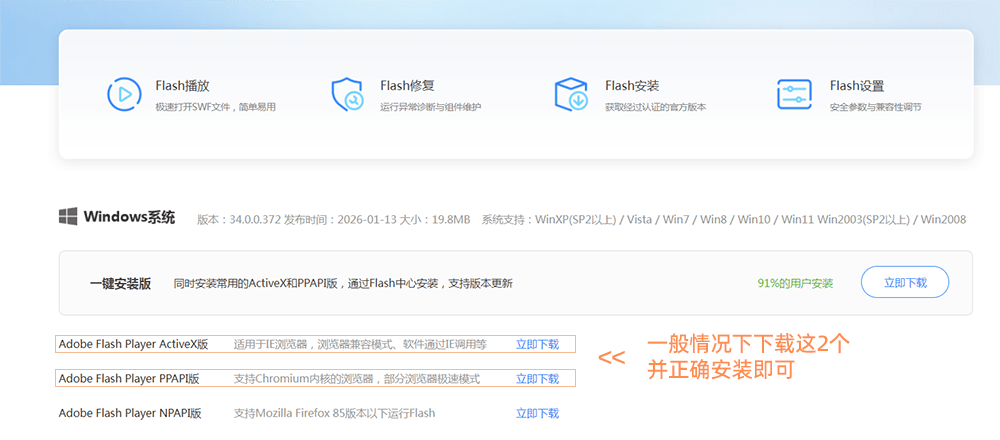This screenshot has width=1000, height=440.
Task: Click Adobe Flash Player ActiveX版 name text
Action: [133, 344]
